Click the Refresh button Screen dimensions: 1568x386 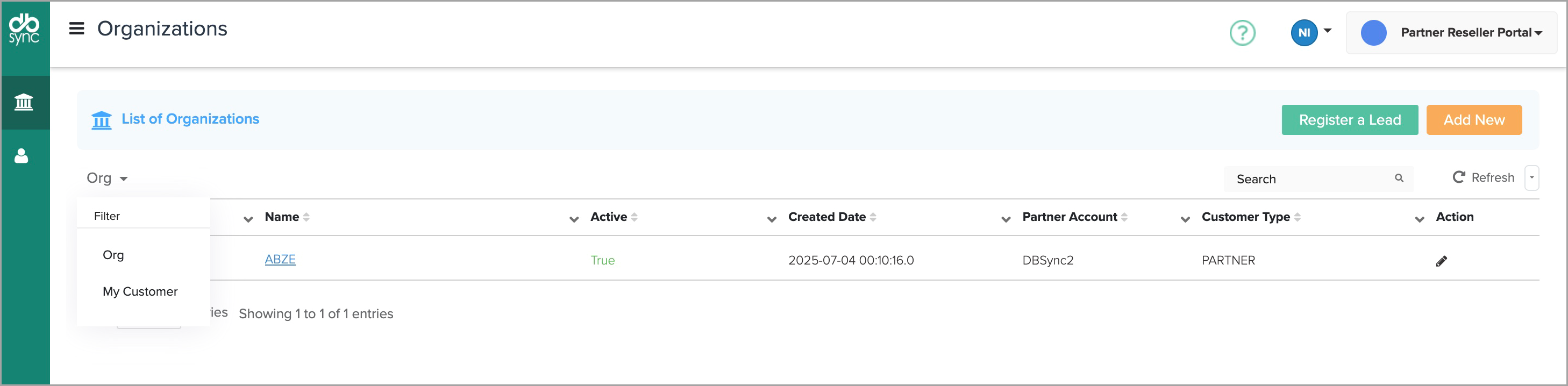[1484, 178]
